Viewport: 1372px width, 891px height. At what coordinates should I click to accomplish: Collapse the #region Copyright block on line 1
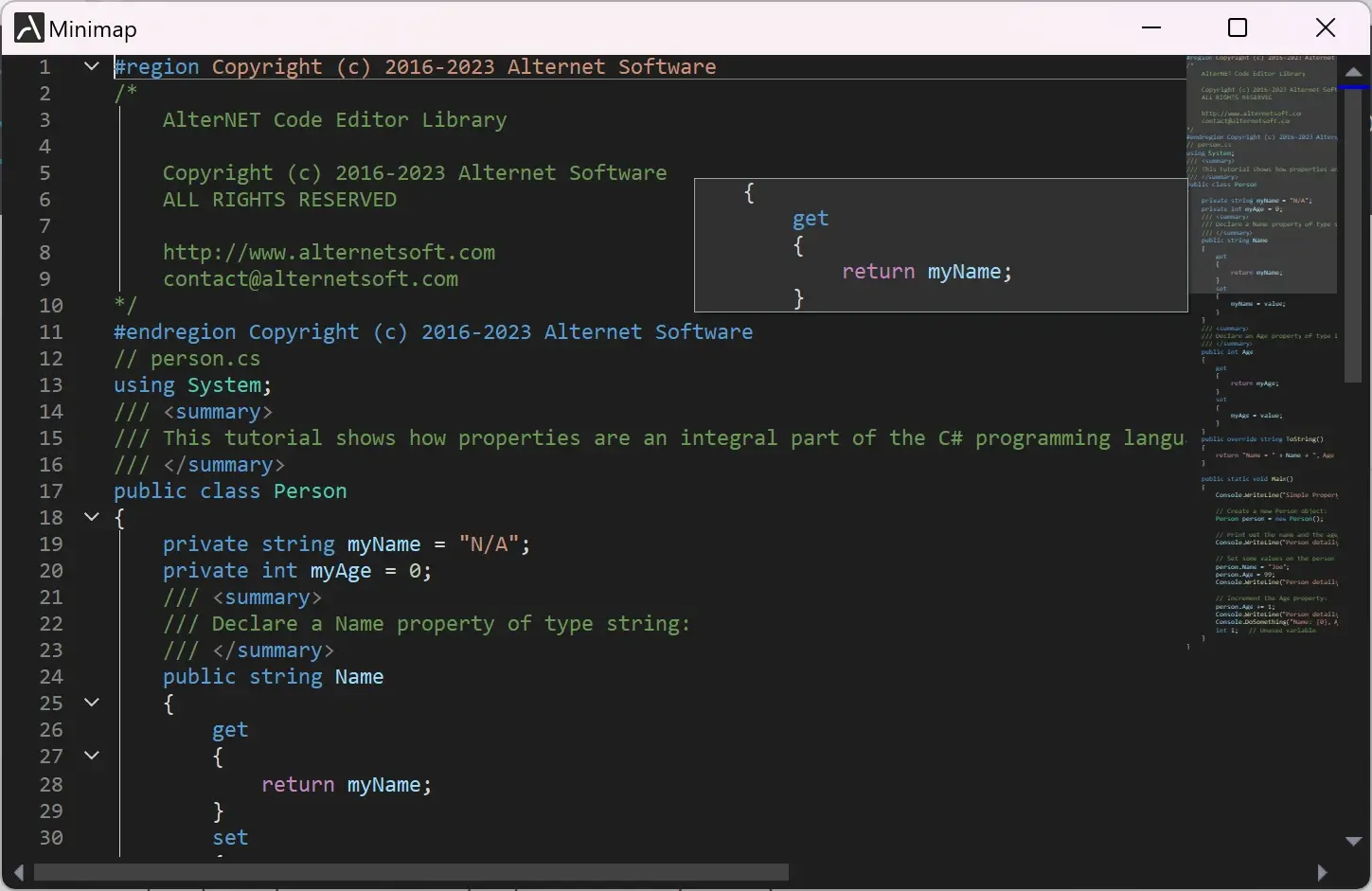tap(92, 66)
